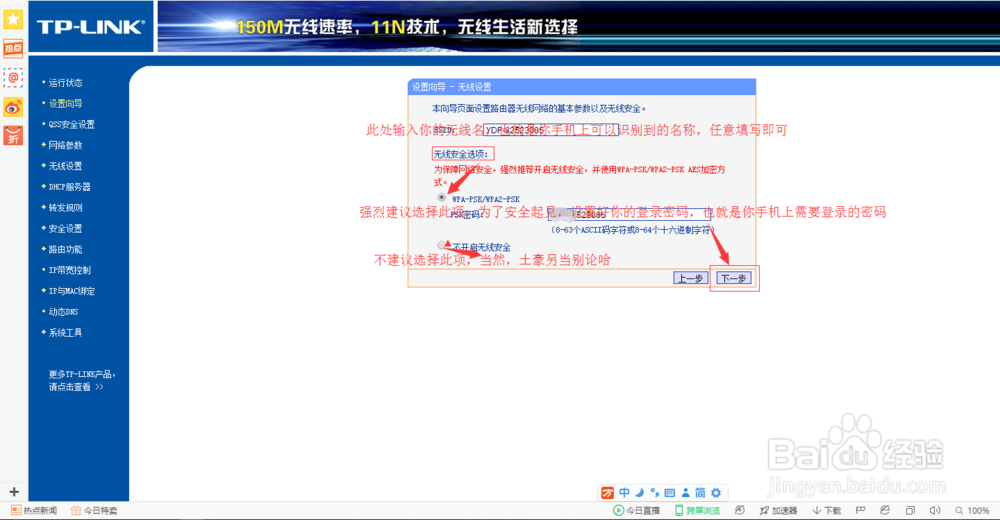1000x520 pixels.
Task: Click the 下一步 next step button
Action: tap(734, 278)
